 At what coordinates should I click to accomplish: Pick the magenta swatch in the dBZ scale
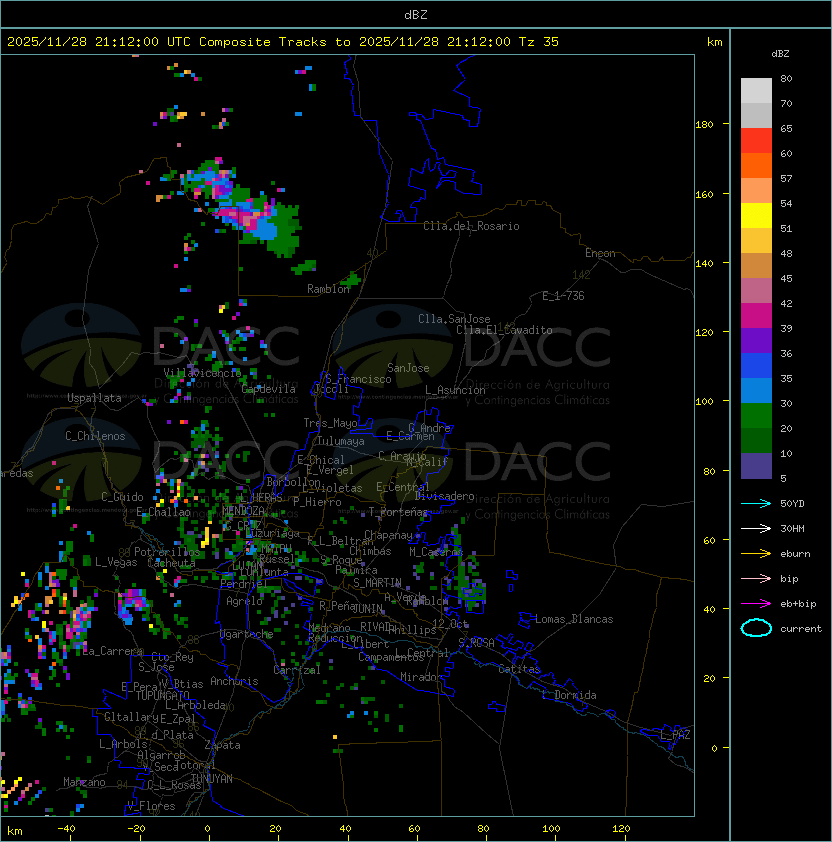[x=756, y=316]
